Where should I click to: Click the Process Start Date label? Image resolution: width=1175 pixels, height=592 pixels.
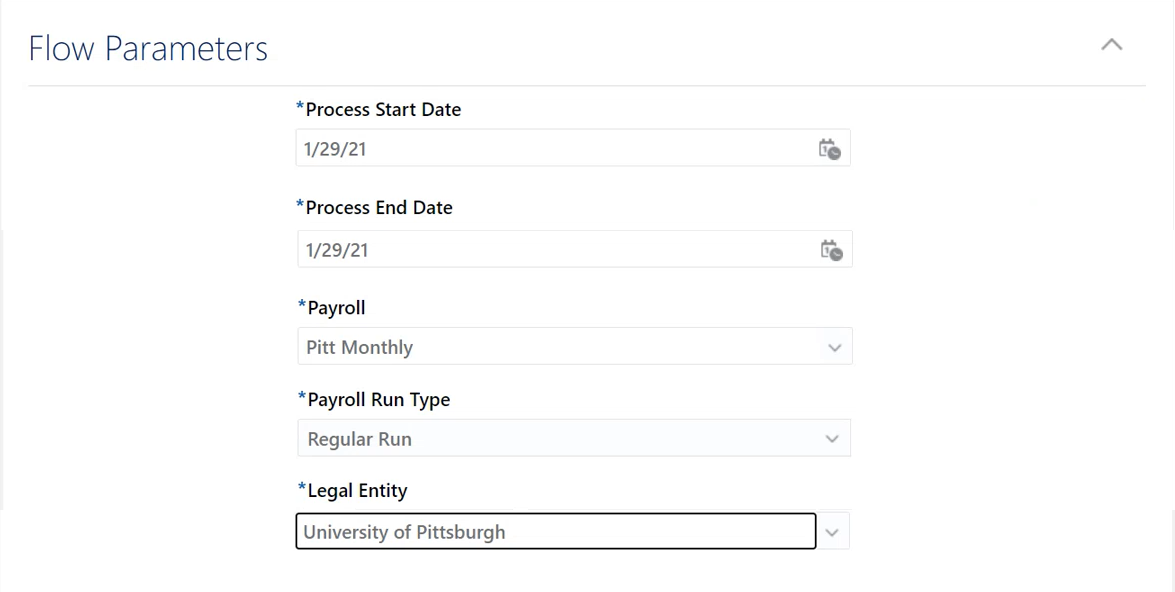coord(383,109)
